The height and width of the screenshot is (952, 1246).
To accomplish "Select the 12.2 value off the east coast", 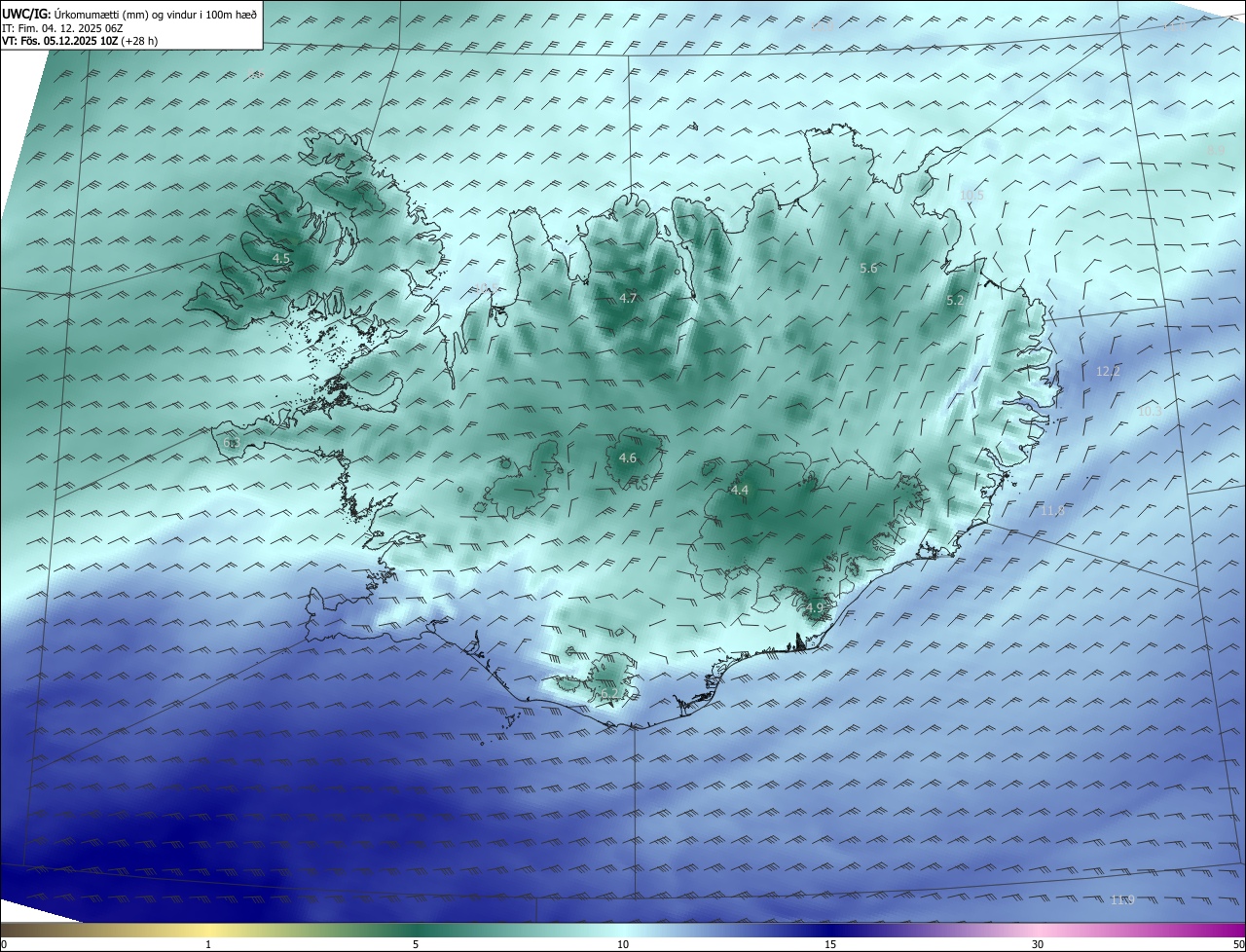I will (1108, 371).
